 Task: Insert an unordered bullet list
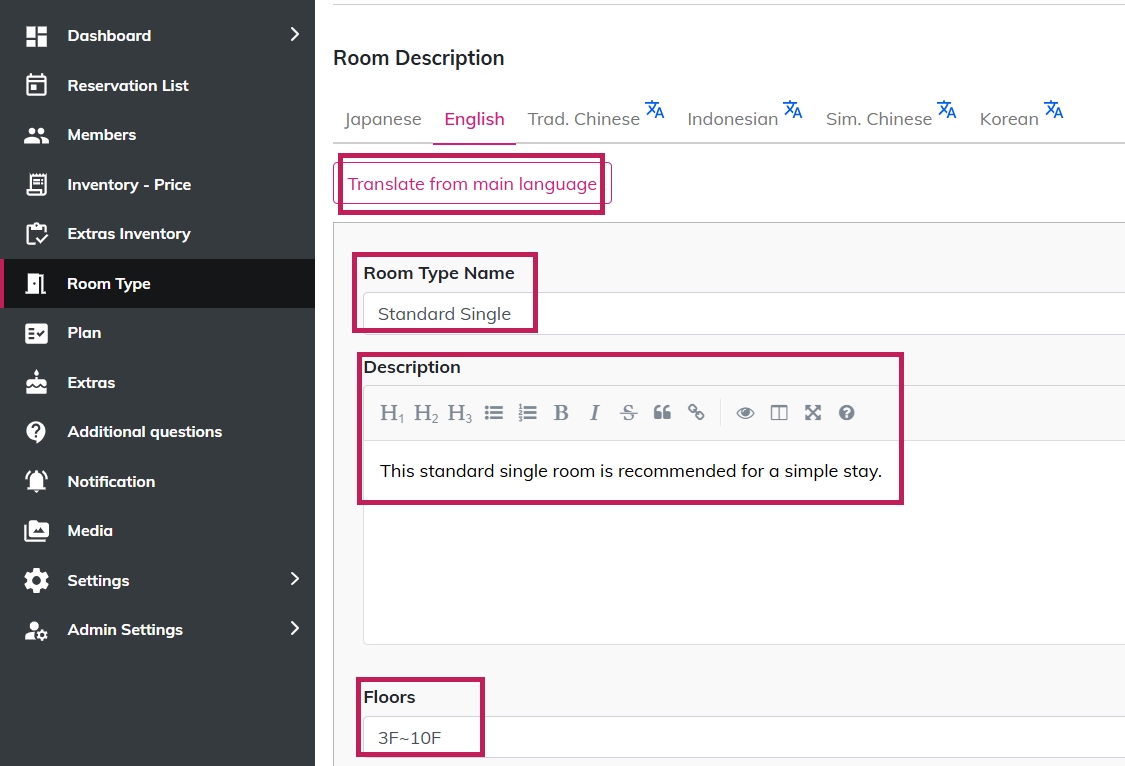pyautogui.click(x=494, y=413)
